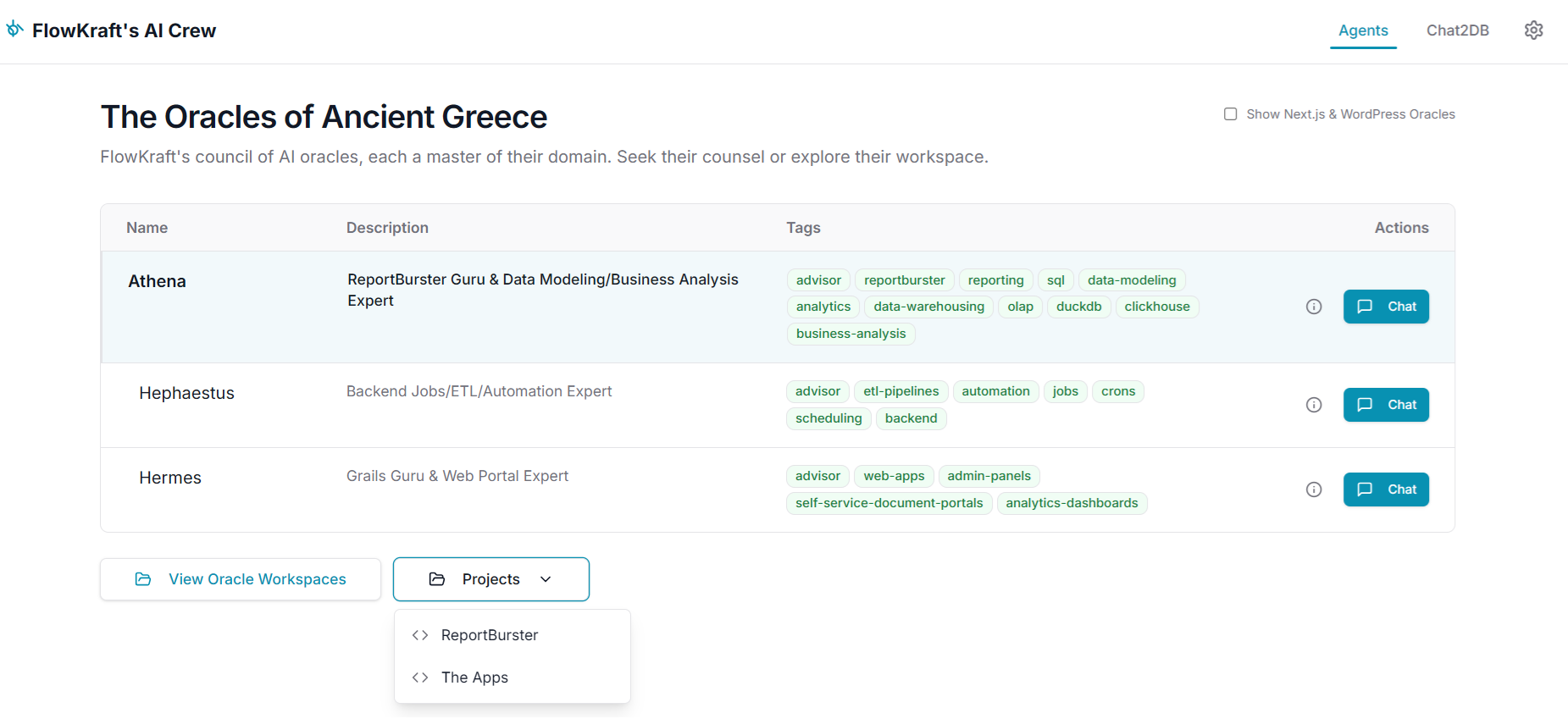Open chat with Hermes
Screen dimensions: 1568x719
1386,489
